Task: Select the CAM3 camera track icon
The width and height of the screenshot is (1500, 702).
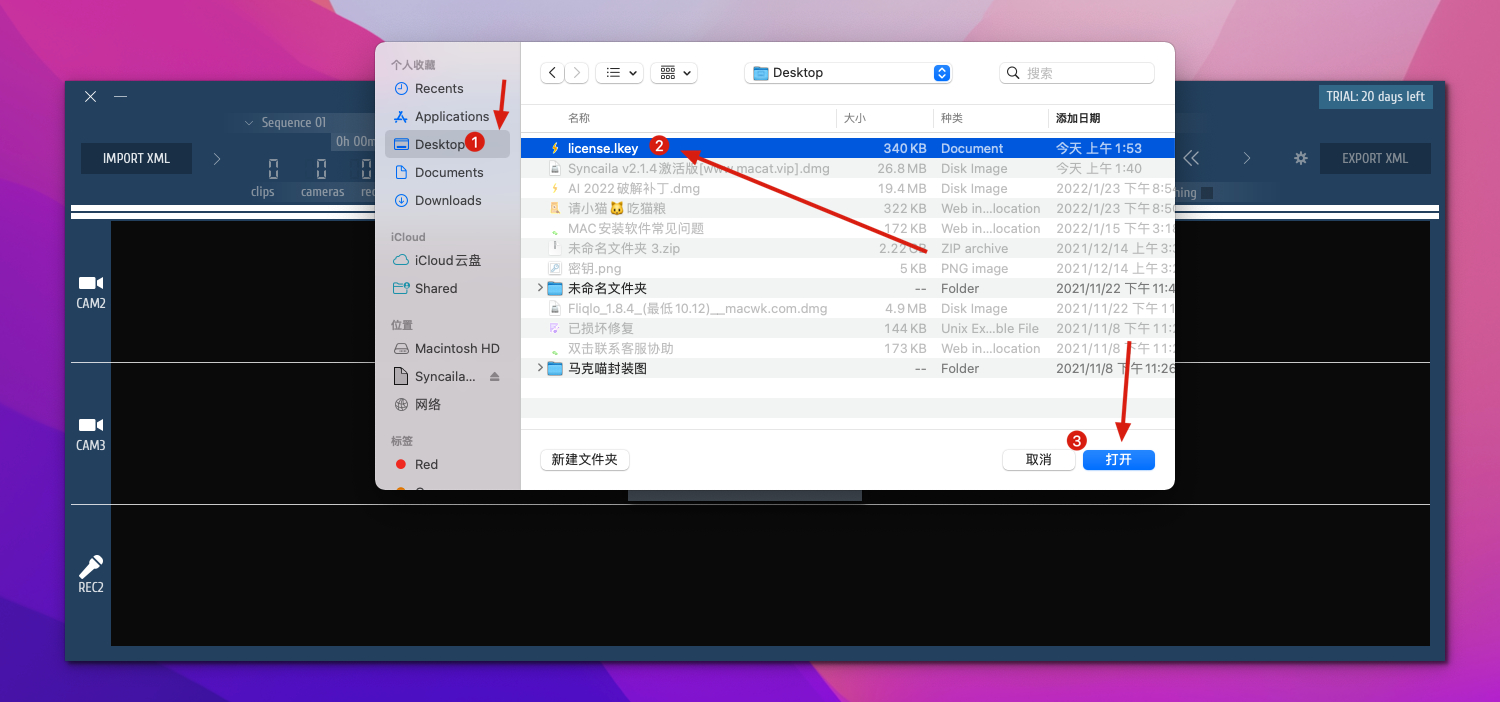Action: 91,426
